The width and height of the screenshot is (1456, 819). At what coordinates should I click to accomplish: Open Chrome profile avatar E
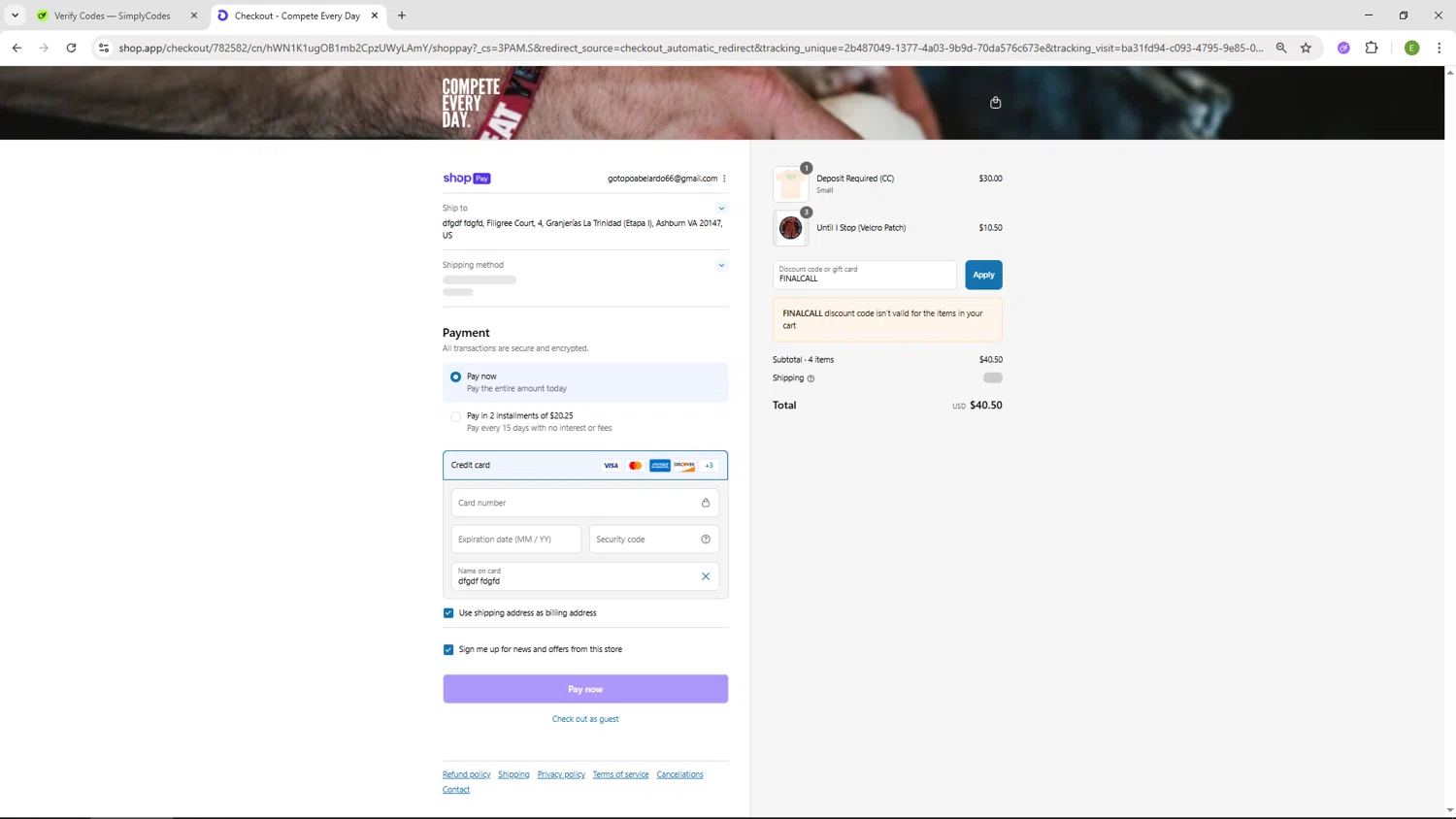pos(1412,48)
